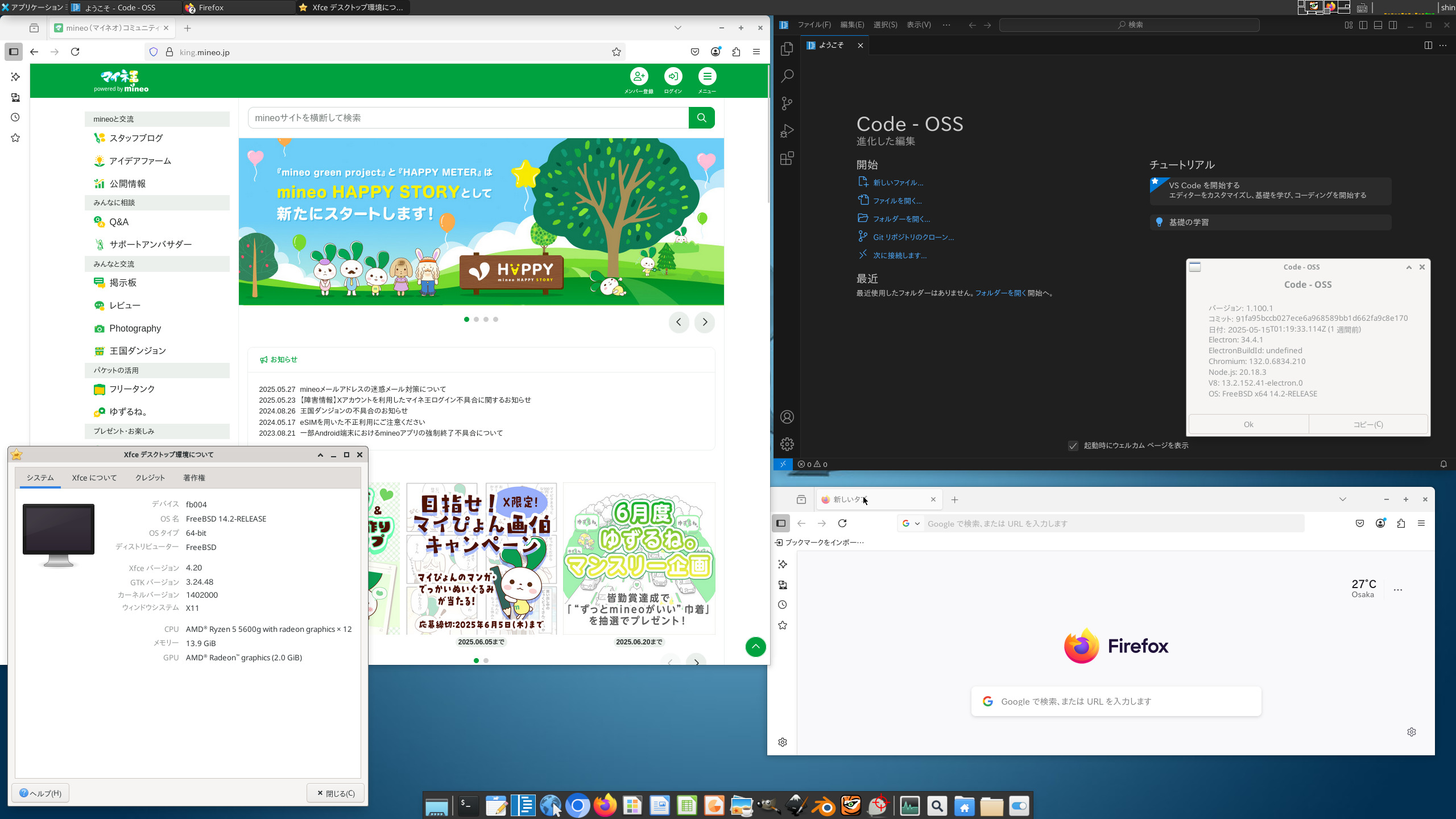The width and height of the screenshot is (1456, 819).
Task: Bookmark the king.mineo.jp page with the star
Action: [617, 52]
